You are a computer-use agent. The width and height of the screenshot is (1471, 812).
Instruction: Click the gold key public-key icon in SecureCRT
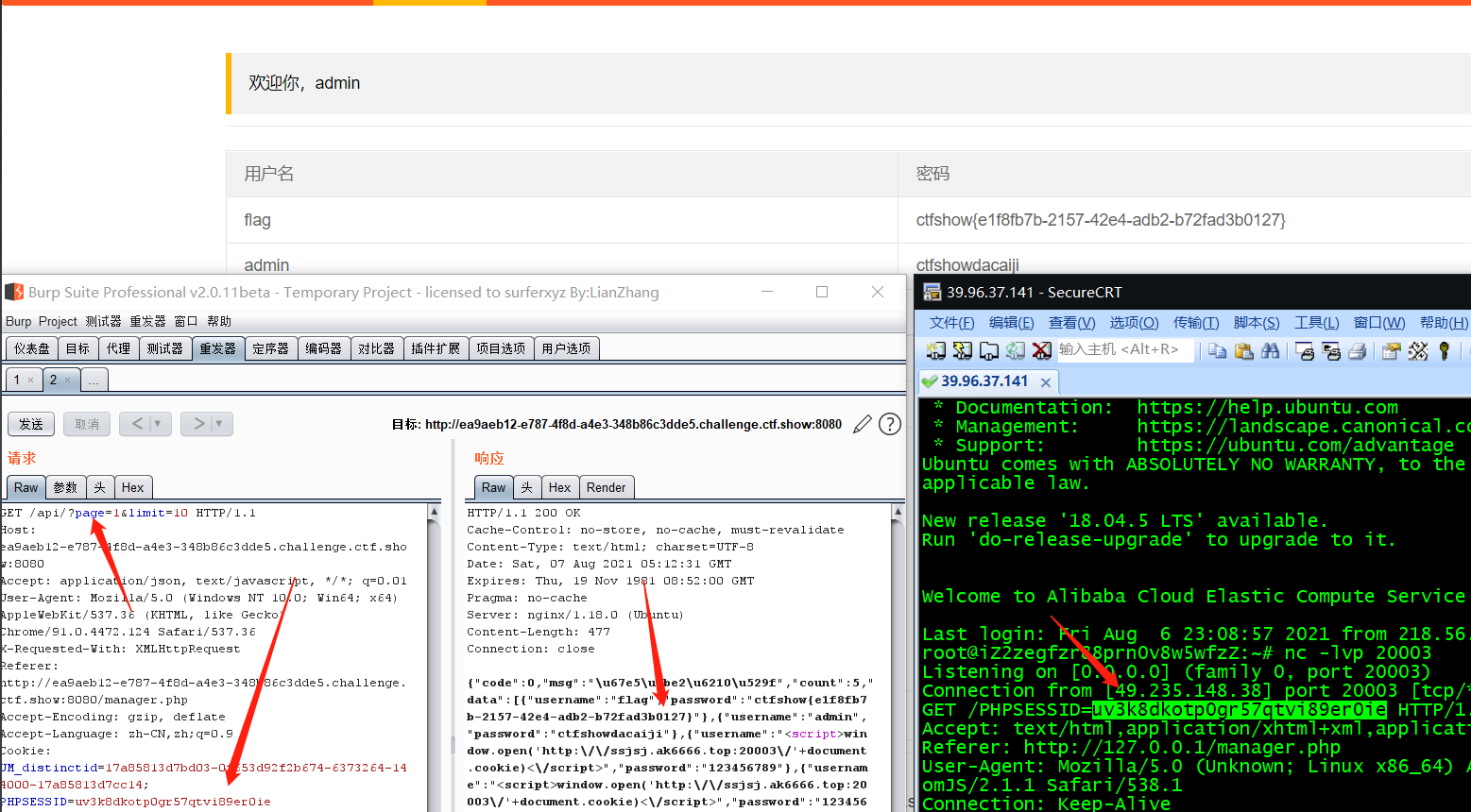click(x=1445, y=350)
